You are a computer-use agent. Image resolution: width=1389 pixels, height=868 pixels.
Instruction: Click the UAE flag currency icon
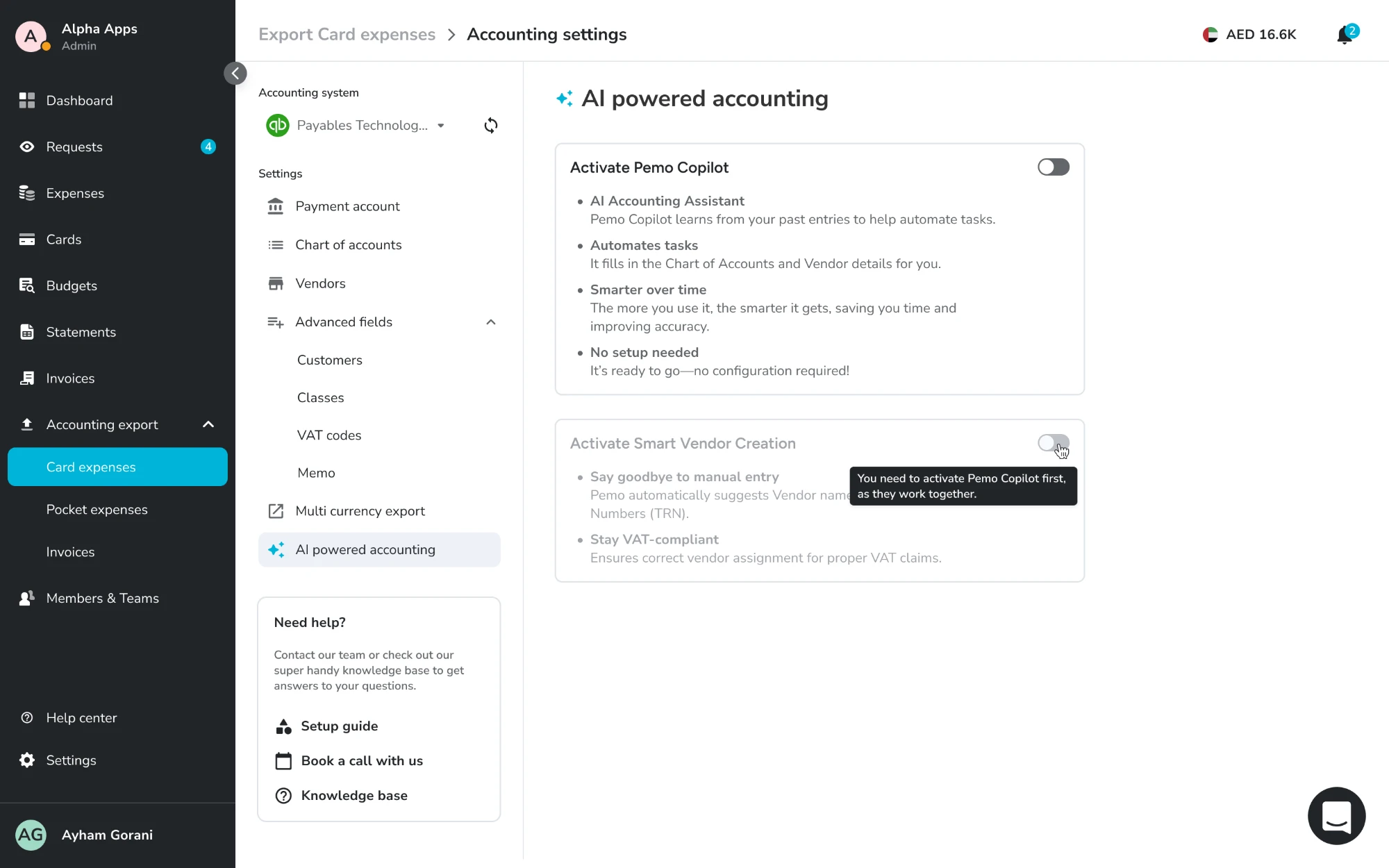pyautogui.click(x=1211, y=35)
